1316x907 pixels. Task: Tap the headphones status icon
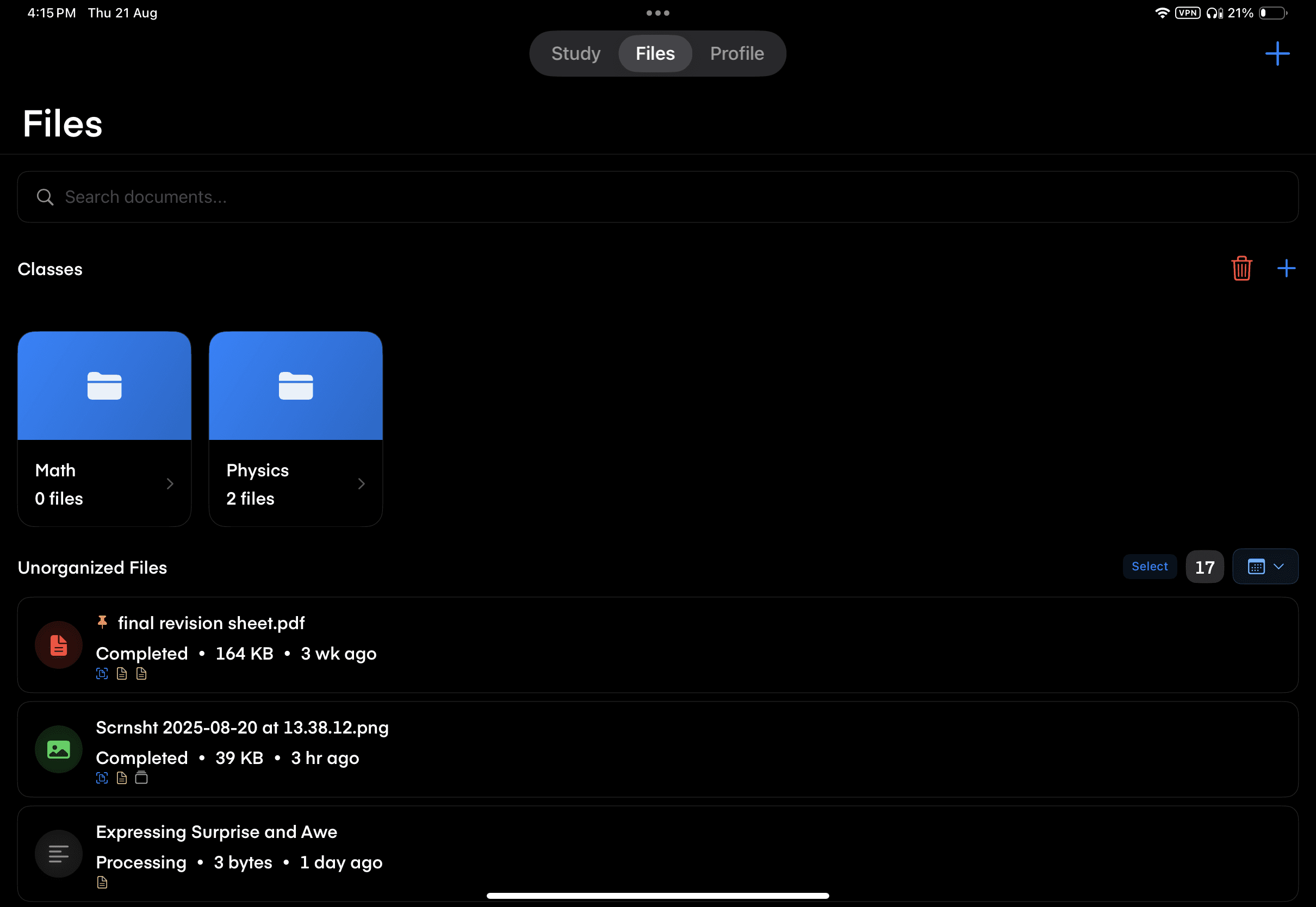[x=1214, y=13]
